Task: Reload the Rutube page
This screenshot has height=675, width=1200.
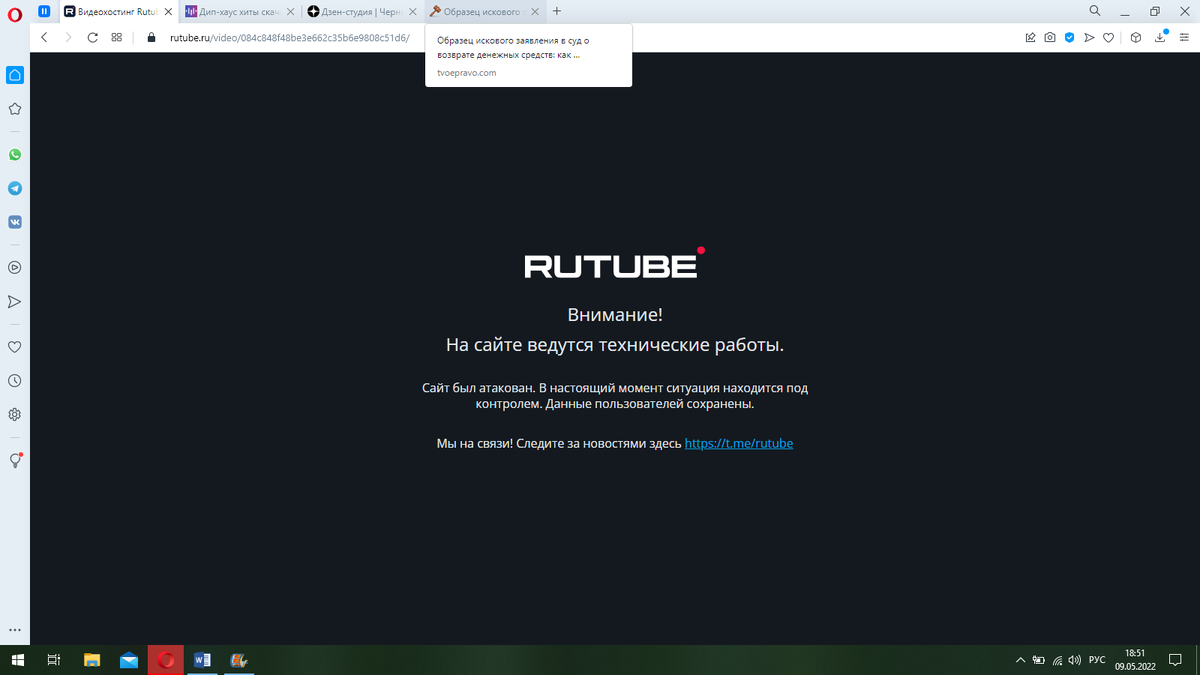Action: click(x=92, y=37)
